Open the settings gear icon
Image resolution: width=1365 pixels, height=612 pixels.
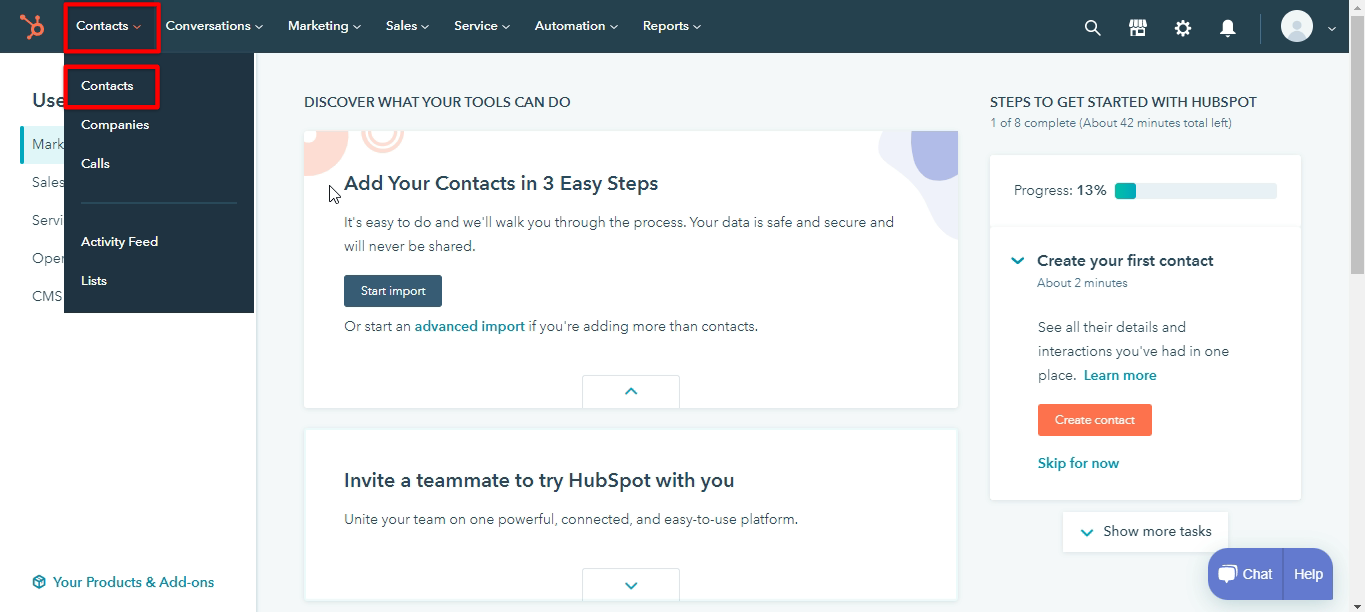click(x=1183, y=28)
